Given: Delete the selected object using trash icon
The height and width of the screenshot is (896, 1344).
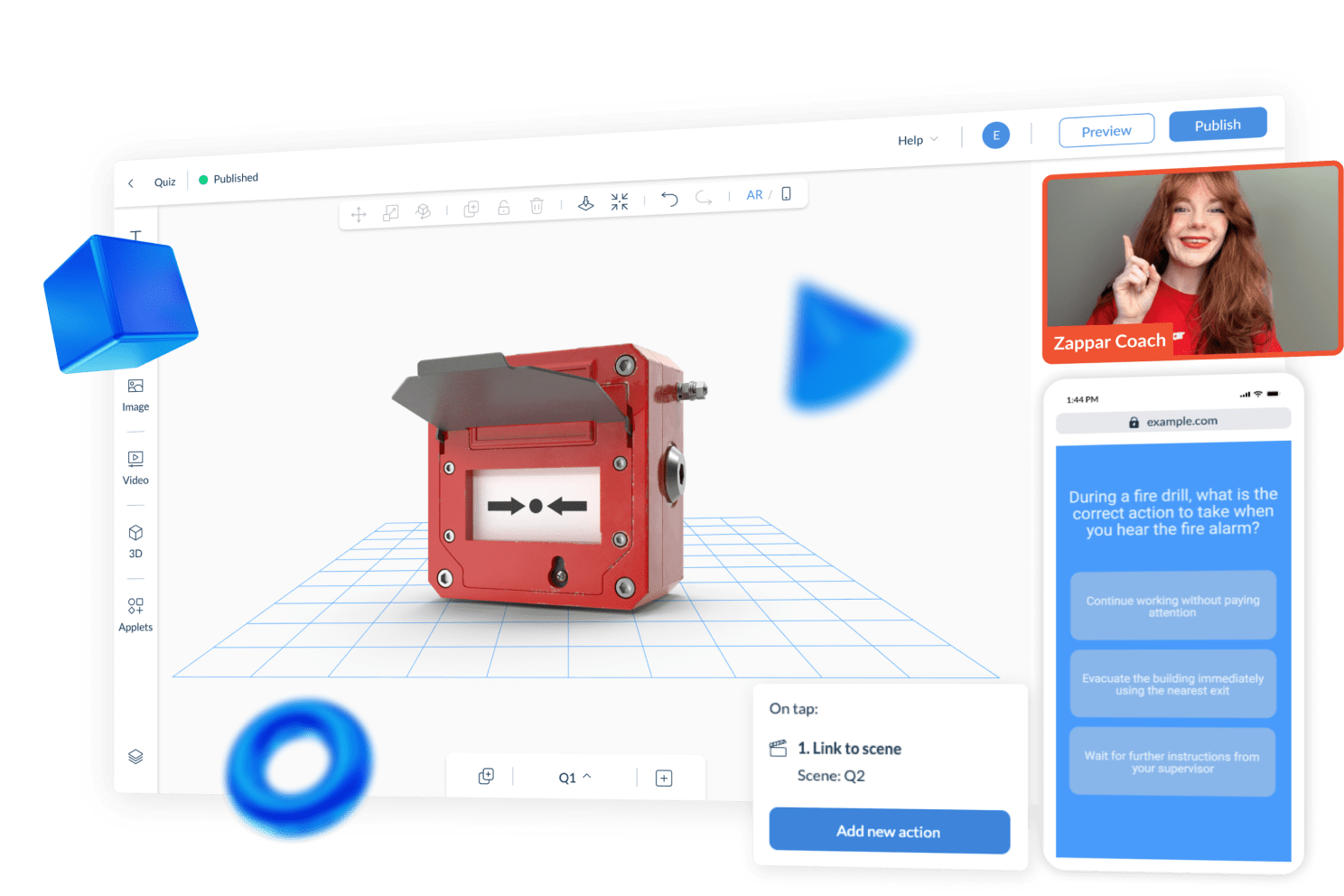Looking at the screenshot, I should point(537,205).
